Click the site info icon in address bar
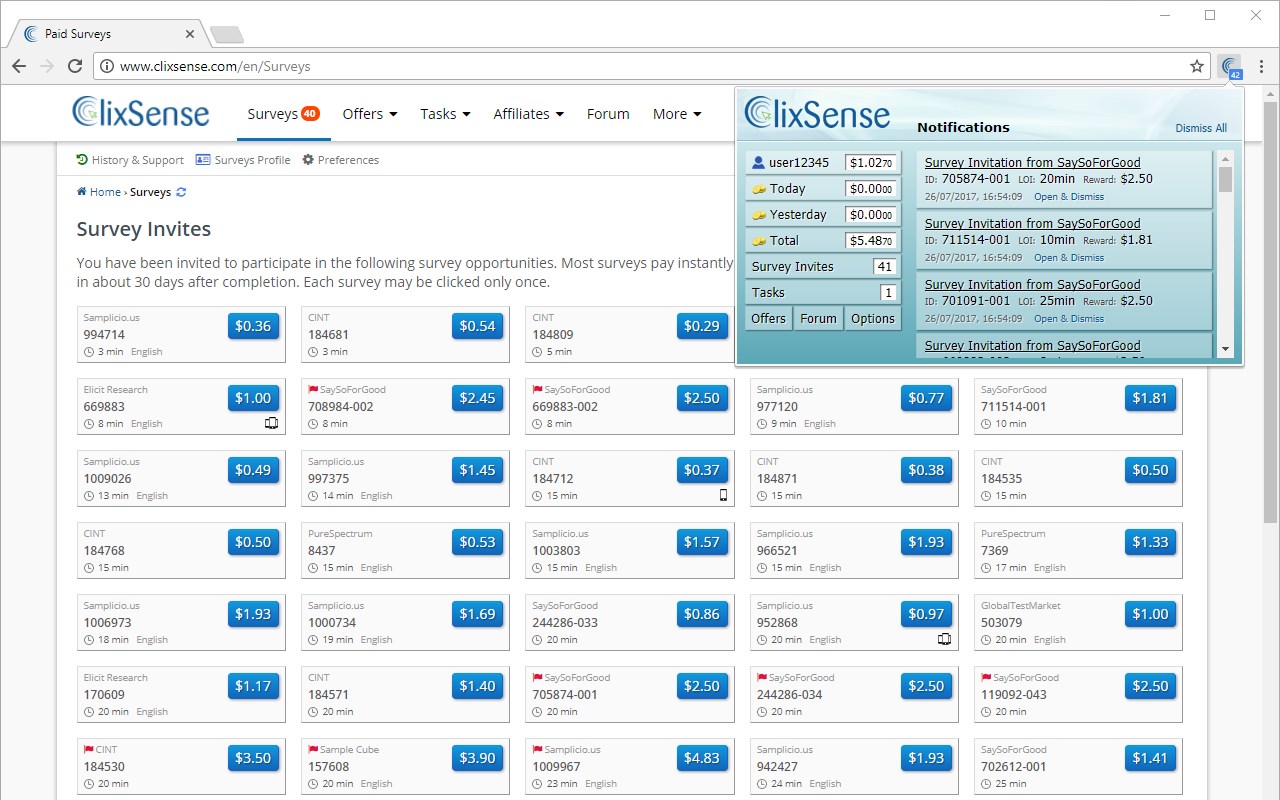 coord(108,66)
